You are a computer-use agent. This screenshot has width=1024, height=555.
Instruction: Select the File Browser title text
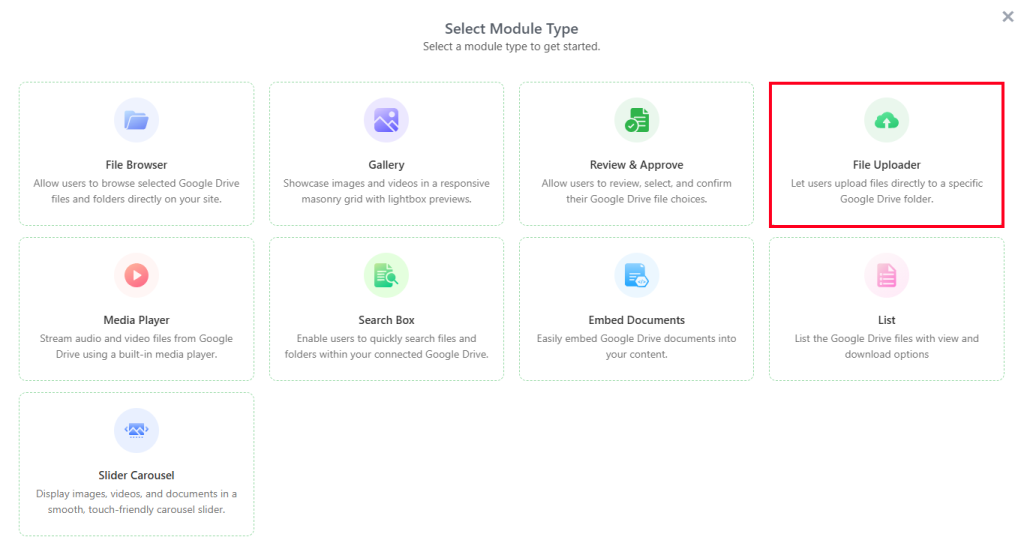click(x=136, y=165)
